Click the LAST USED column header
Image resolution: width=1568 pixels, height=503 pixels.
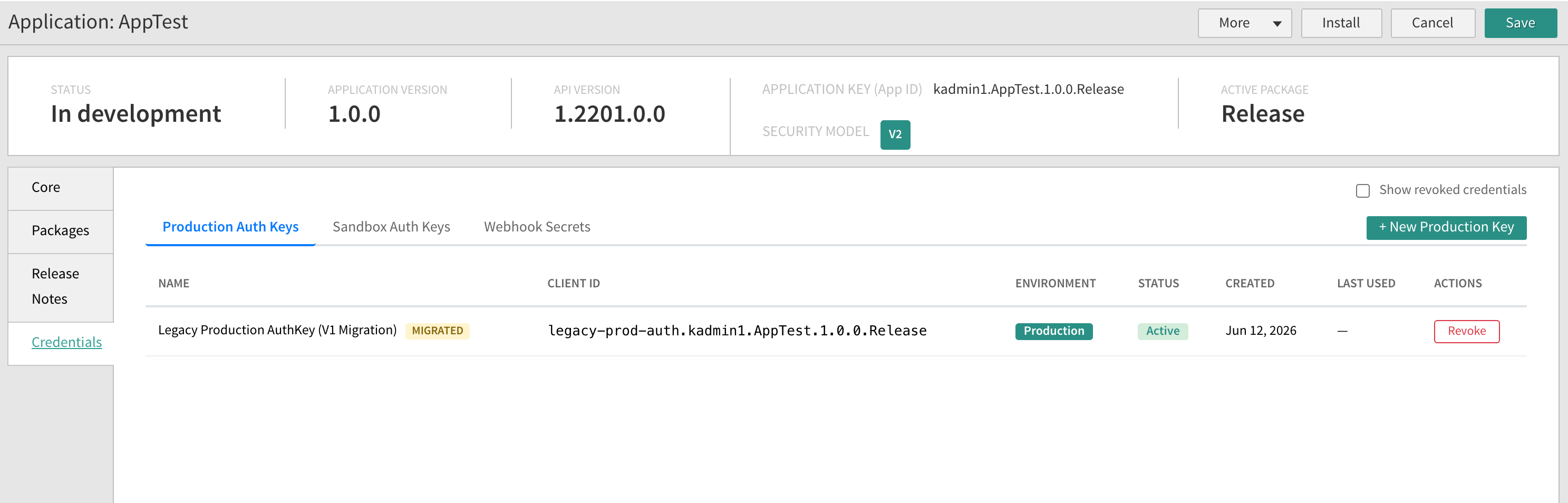(1366, 283)
